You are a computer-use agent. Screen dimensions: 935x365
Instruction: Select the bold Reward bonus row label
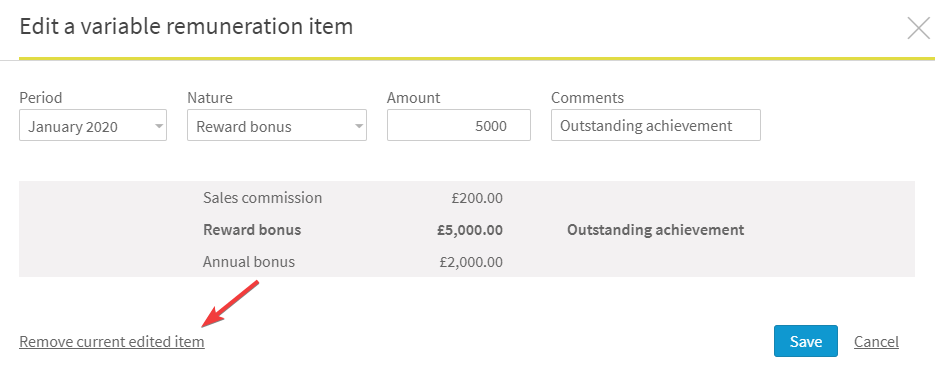pyautogui.click(x=252, y=230)
